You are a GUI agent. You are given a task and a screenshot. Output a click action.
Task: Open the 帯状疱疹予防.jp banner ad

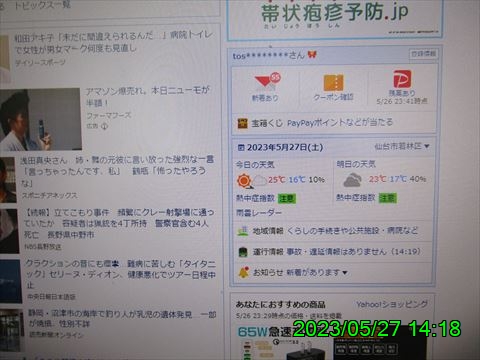(x=335, y=18)
